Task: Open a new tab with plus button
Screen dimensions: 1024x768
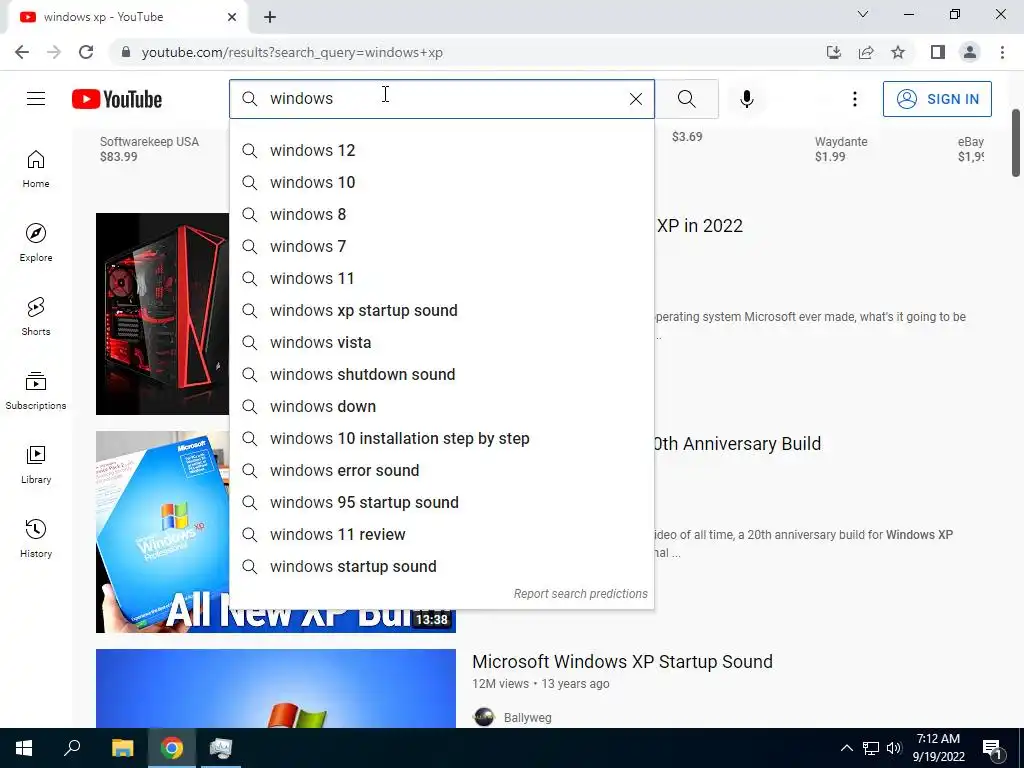Action: tap(270, 18)
